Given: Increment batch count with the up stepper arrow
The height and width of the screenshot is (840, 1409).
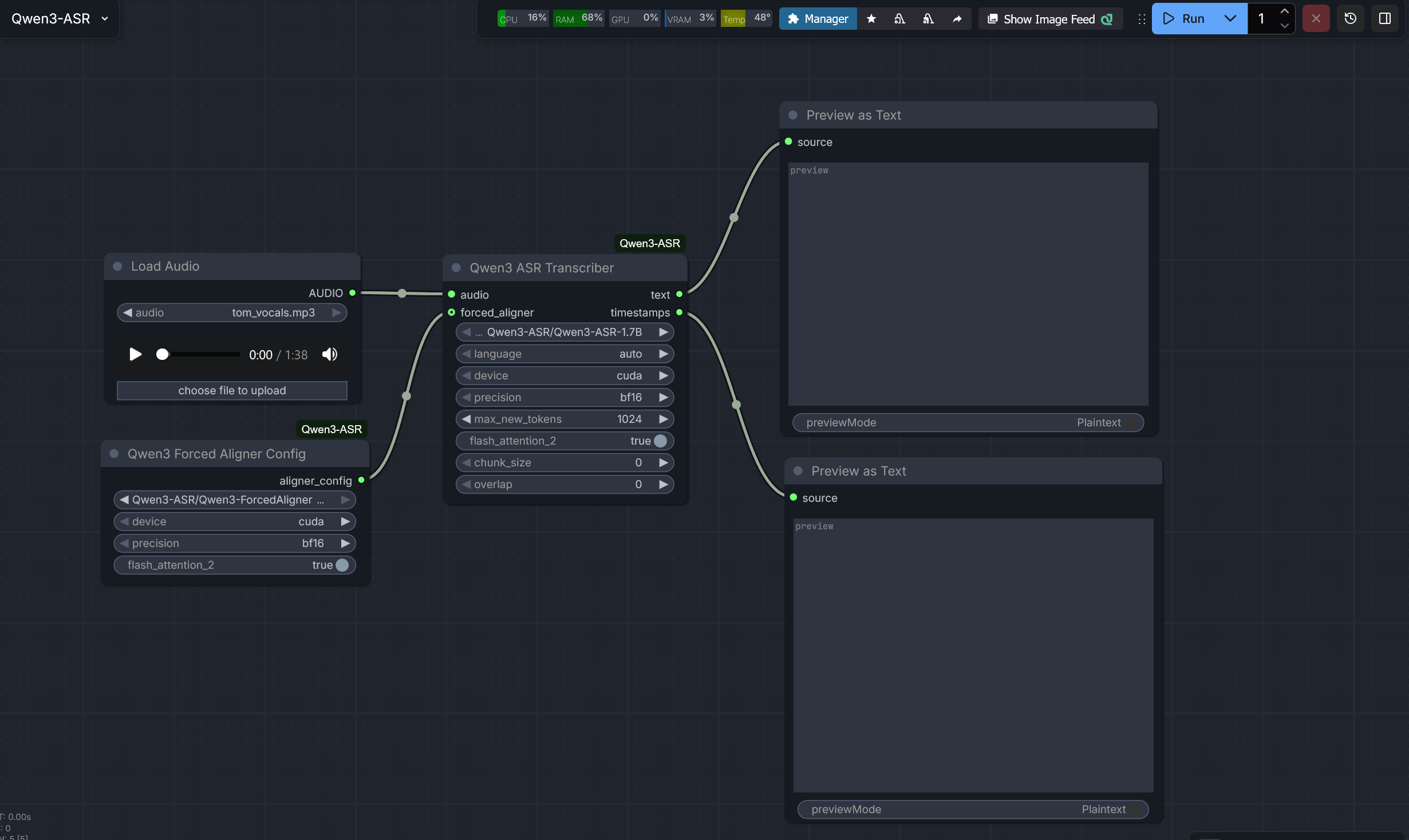Looking at the screenshot, I should pos(1285,11).
